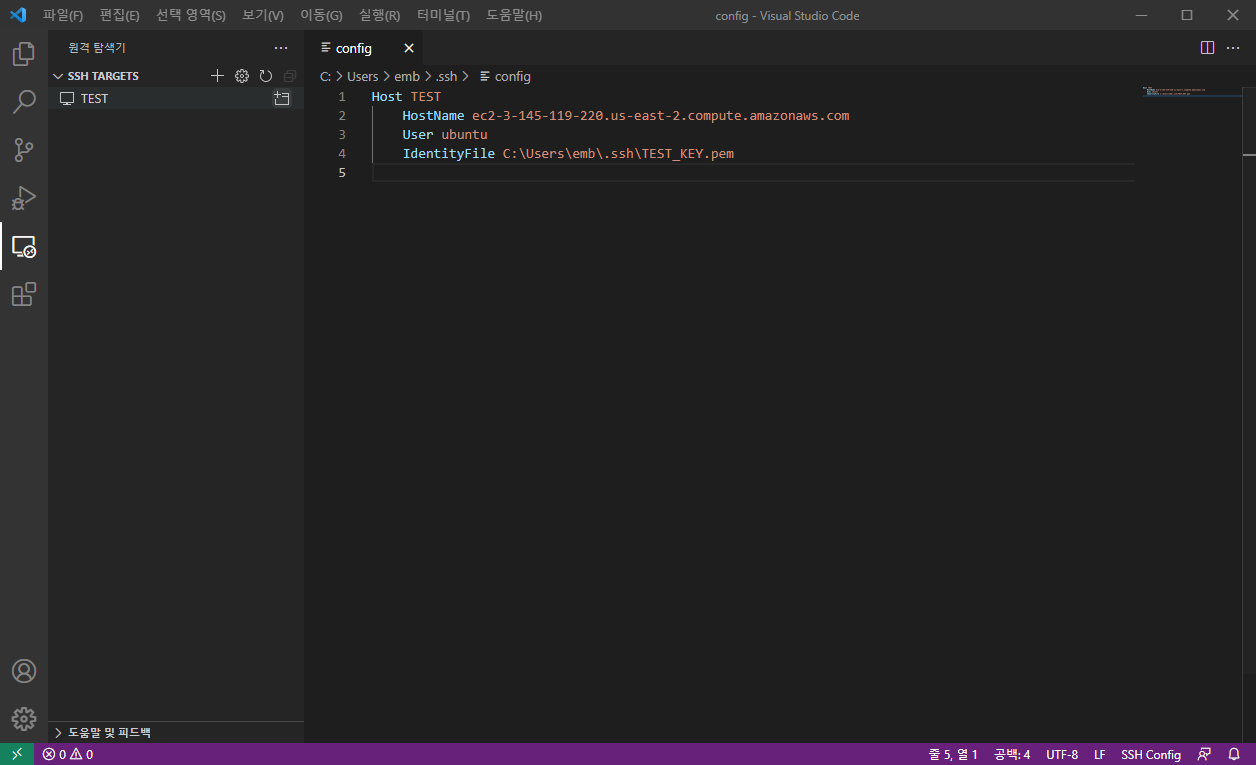The image size is (1256, 765).
Task: Go to line via 줄 5, 열 1
Action: pos(953,754)
